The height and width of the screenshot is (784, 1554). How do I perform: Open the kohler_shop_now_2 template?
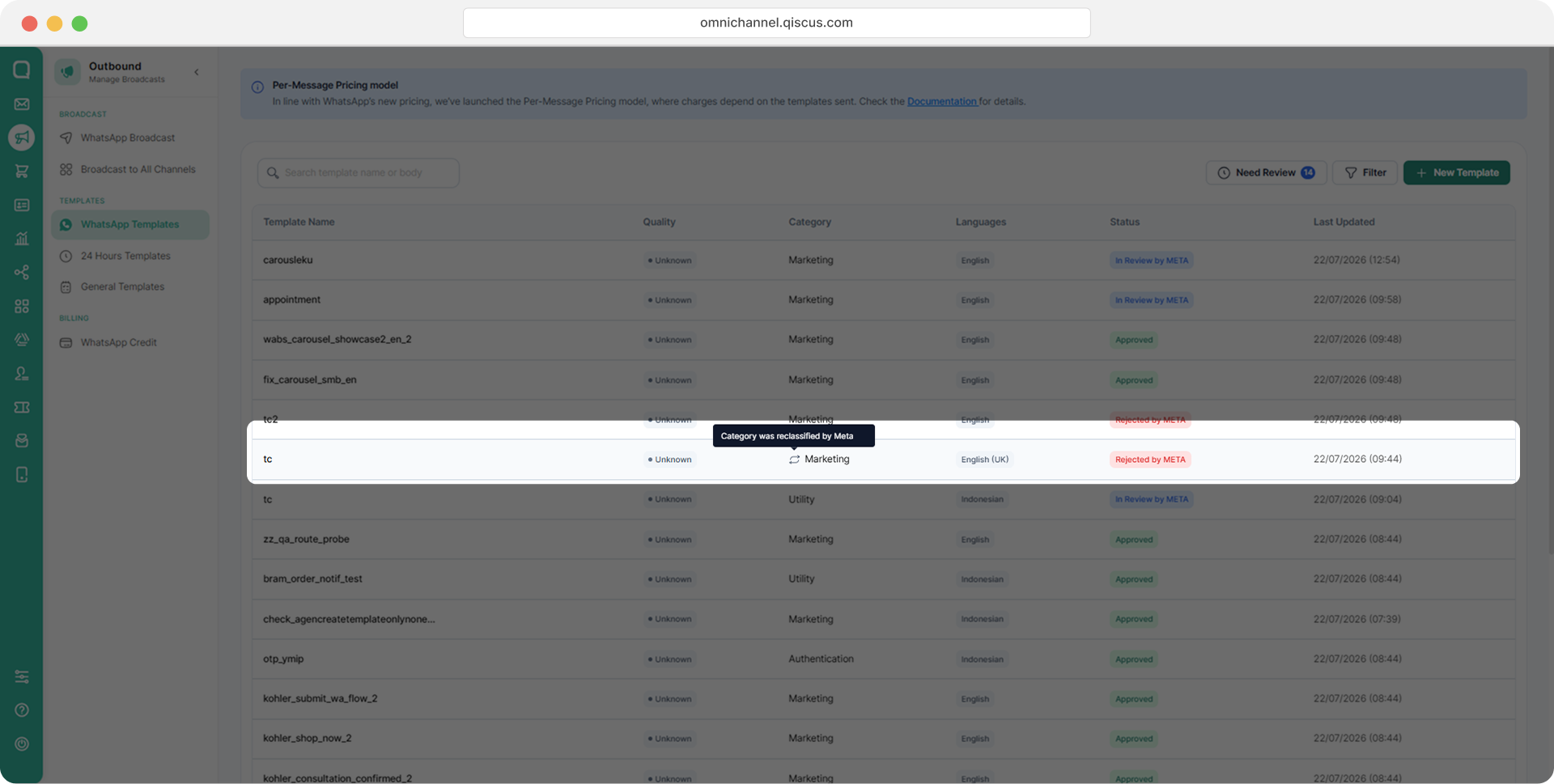[883, 738]
